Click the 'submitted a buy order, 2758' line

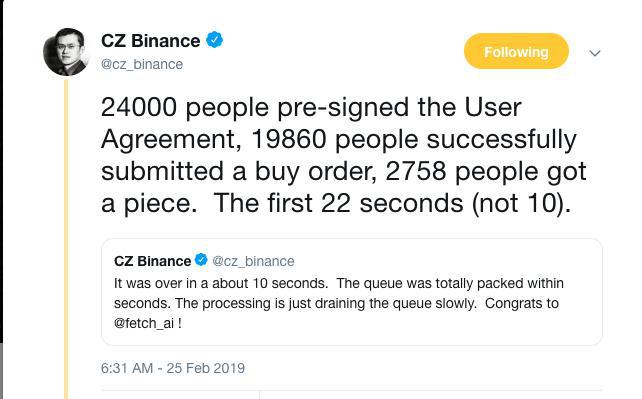pyautogui.click(x=274, y=171)
